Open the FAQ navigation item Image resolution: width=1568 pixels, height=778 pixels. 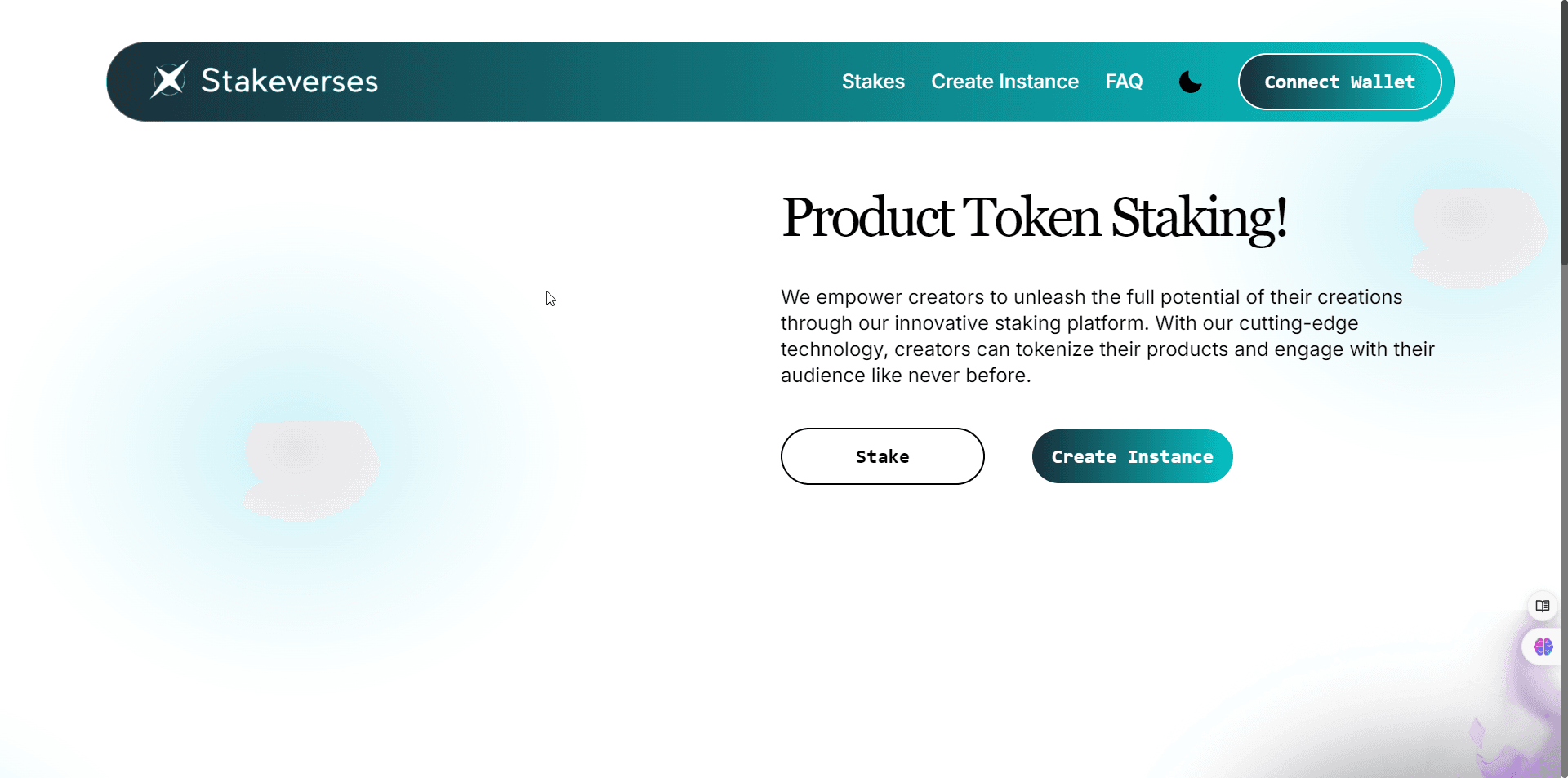[x=1124, y=82]
